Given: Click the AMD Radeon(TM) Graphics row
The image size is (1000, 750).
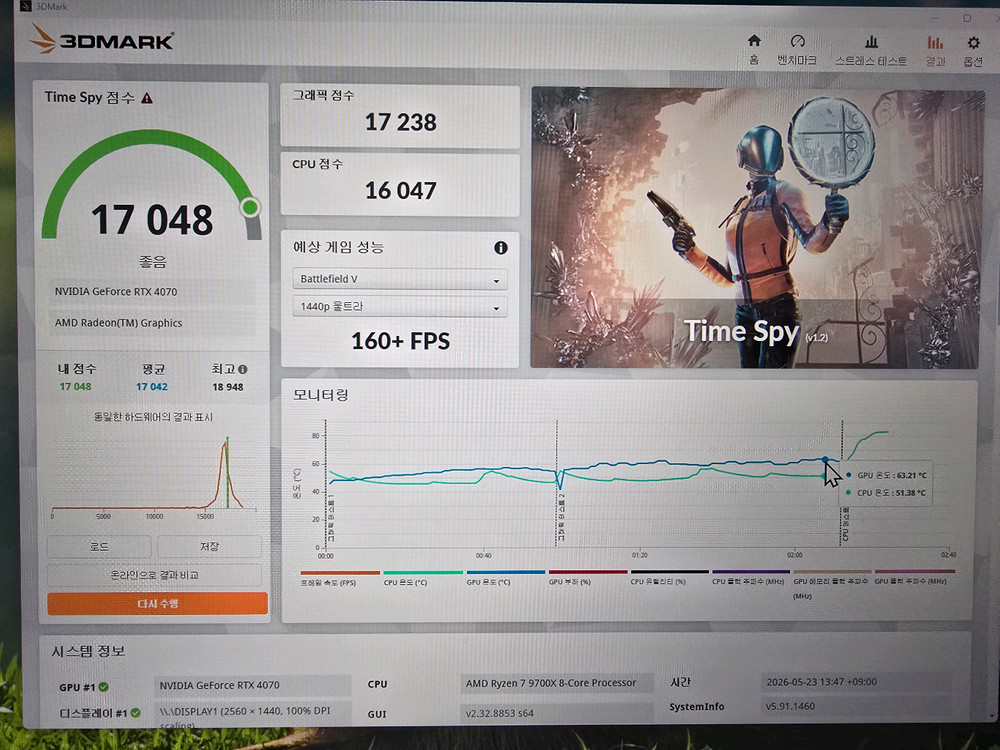Looking at the screenshot, I should (x=152, y=323).
